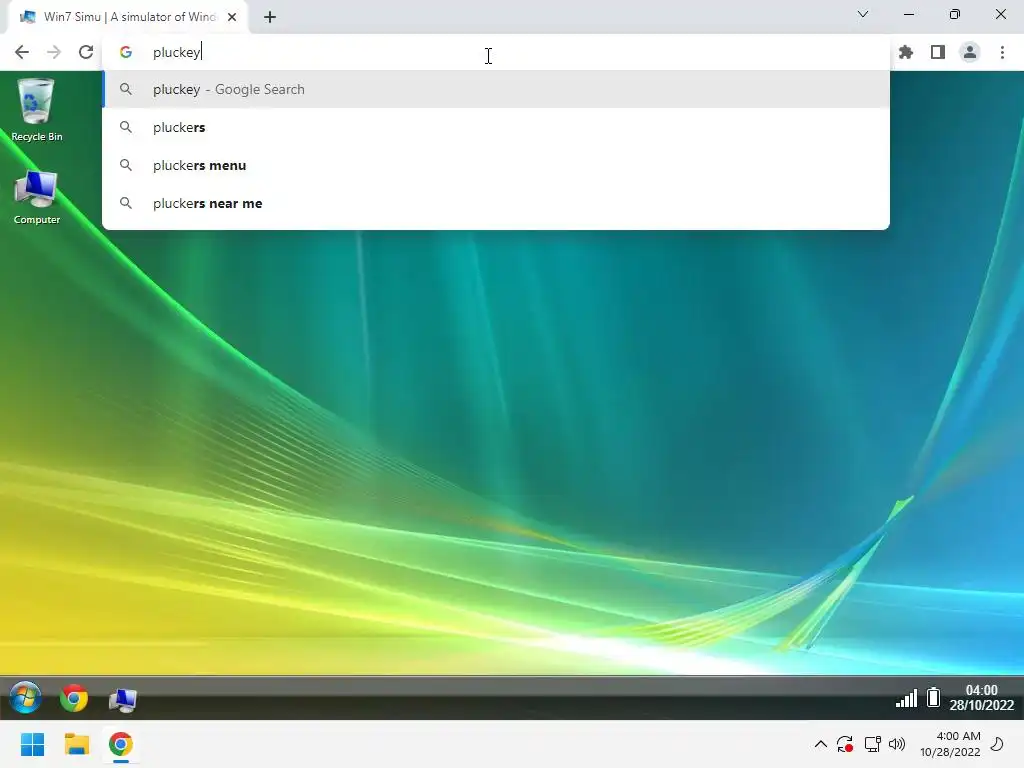
Task: Close the Win7 Simu tab
Action: (232, 17)
